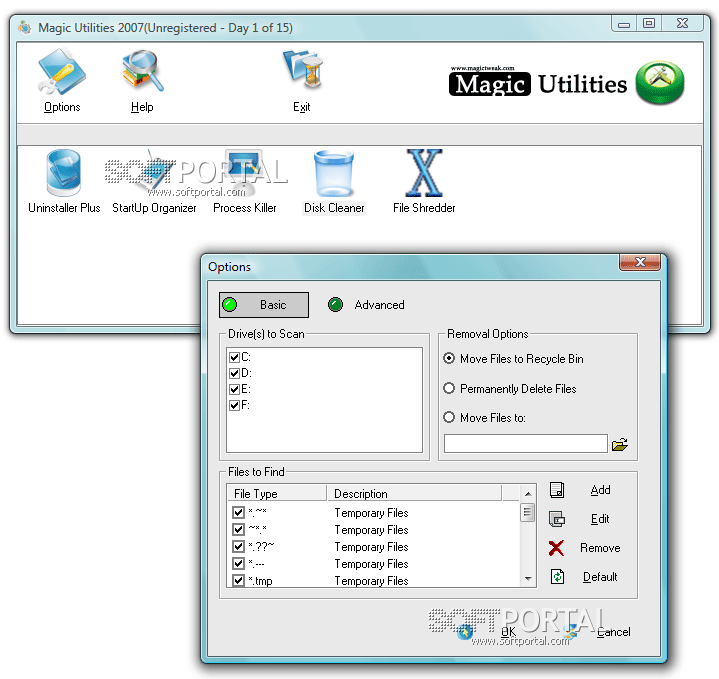Toggle the *.--- file type checkbox
This screenshot has width=719, height=679.
pyautogui.click(x=238, y=563)
